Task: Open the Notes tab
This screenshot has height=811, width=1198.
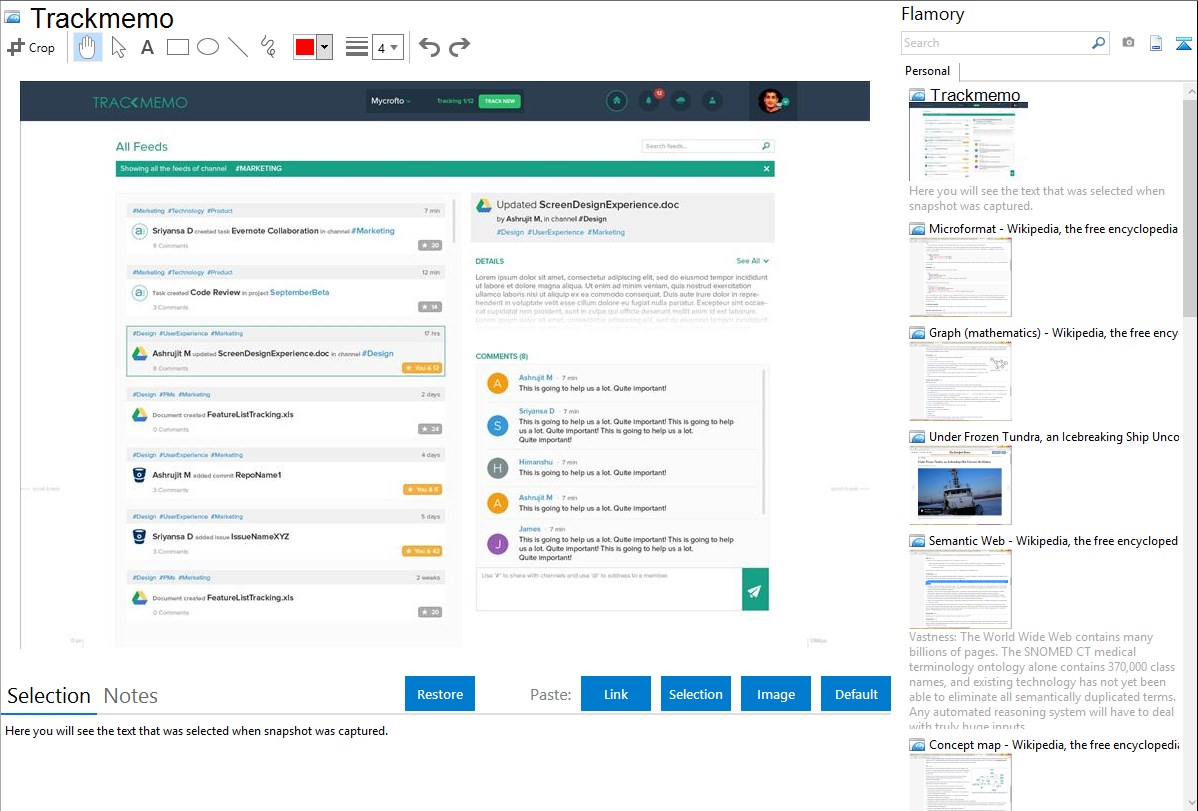Action: click(x=131, y=696)
